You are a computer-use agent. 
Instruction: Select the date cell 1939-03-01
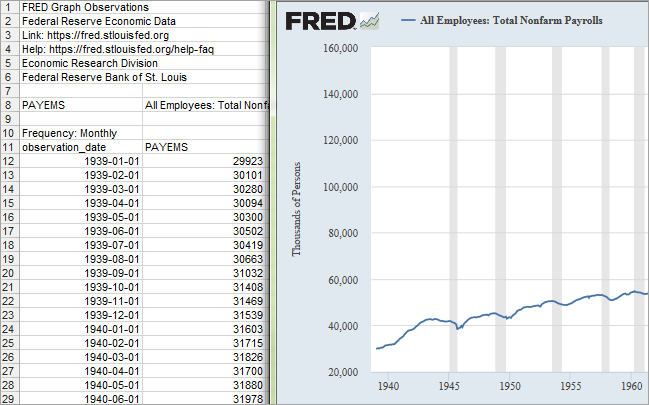(x=81, y=189)
